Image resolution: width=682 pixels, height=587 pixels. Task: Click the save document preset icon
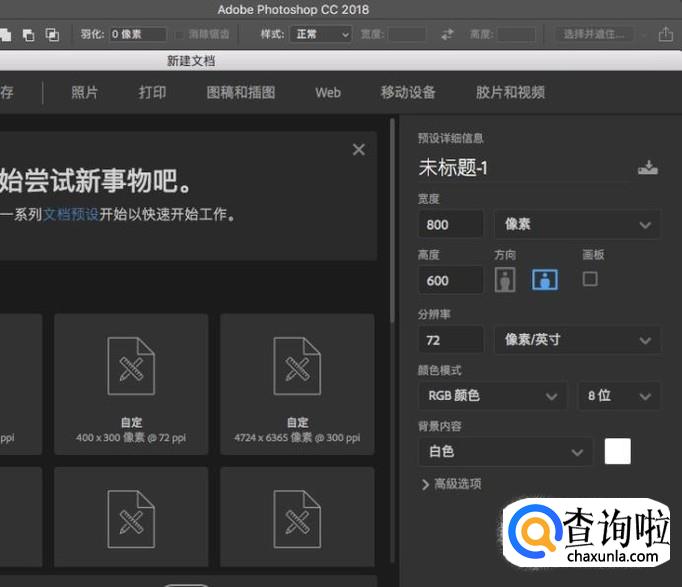(648, 167)
